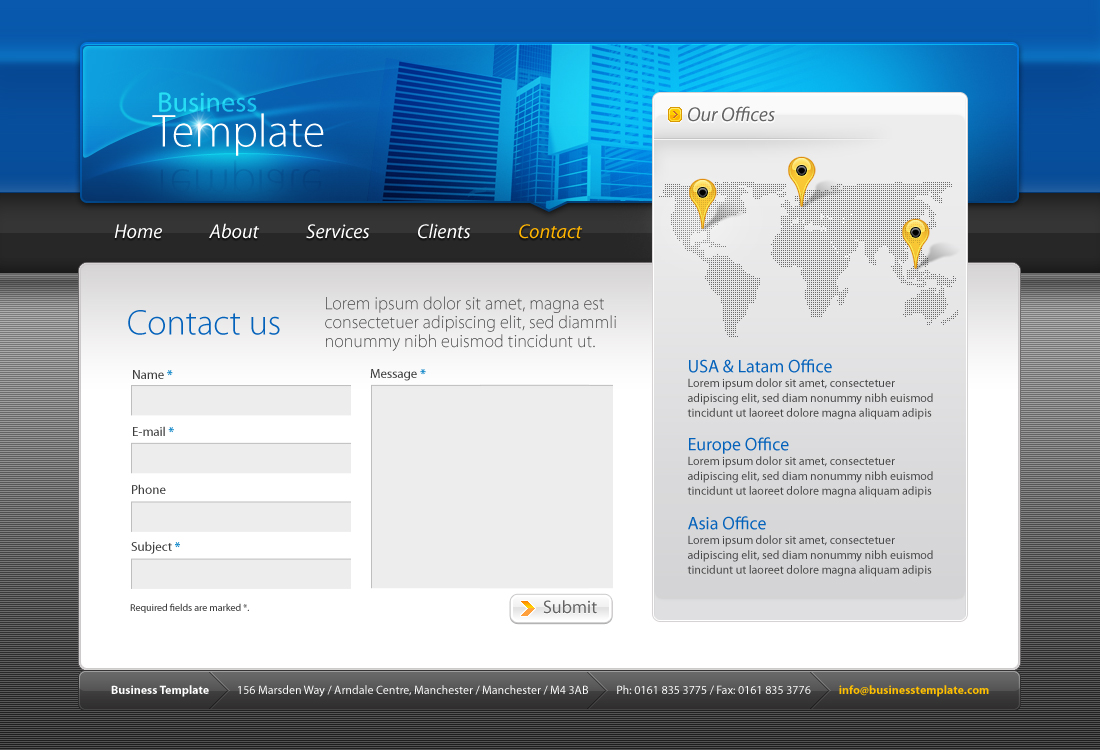This screenshot has height=750, width=1100.
Task: Click the Lorem ipsum intro paragraph
Action: (x=471, y=323)
